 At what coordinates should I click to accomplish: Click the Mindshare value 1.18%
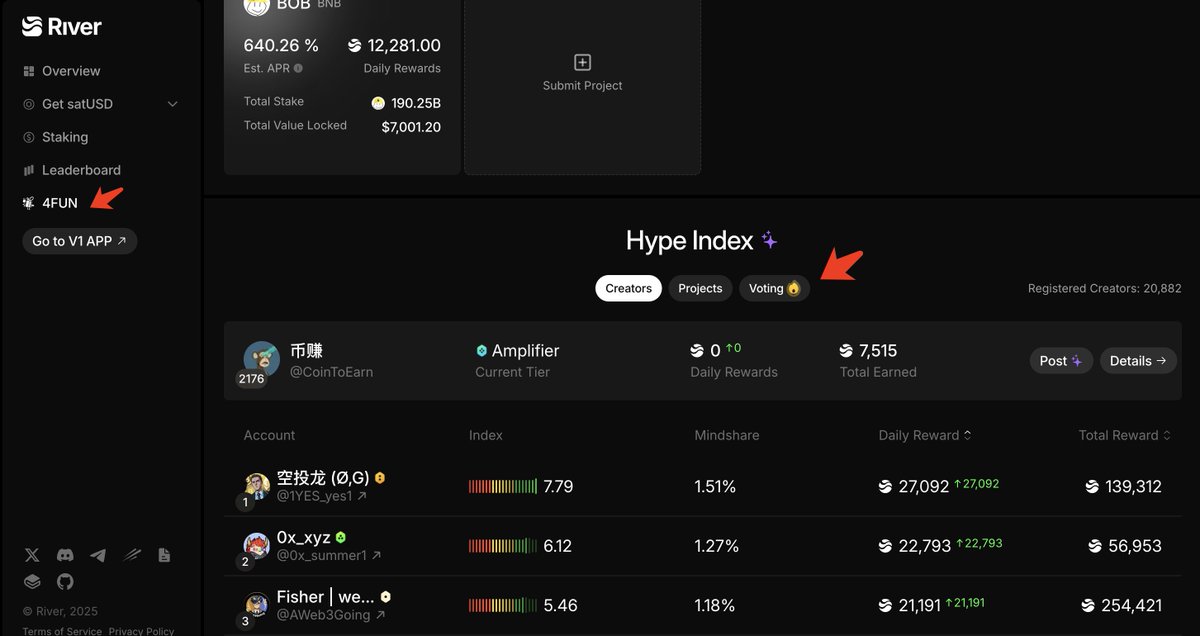coord(715,606)
